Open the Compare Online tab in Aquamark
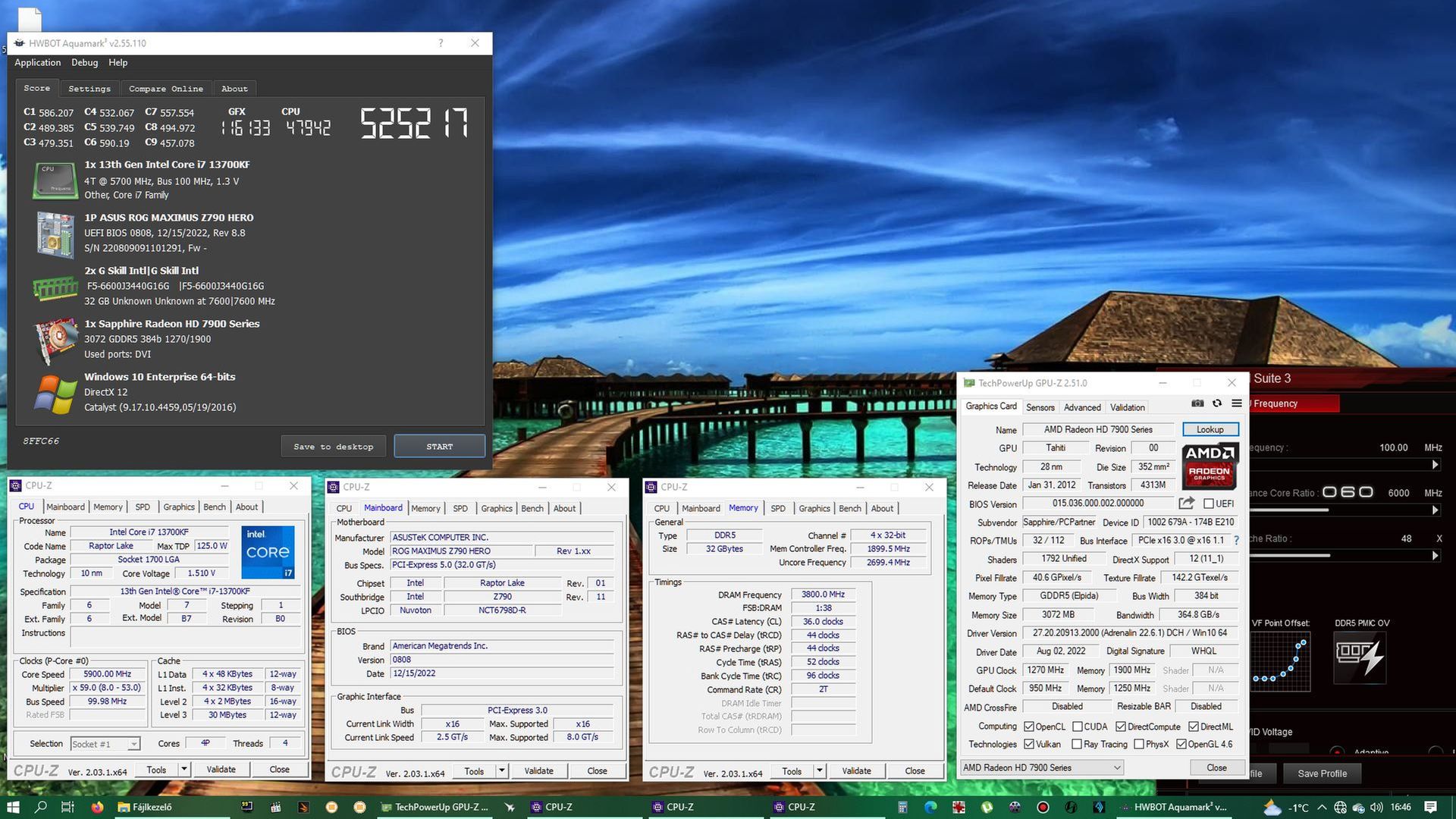Screen dimensions: 1456x819 tap(166, 89)
